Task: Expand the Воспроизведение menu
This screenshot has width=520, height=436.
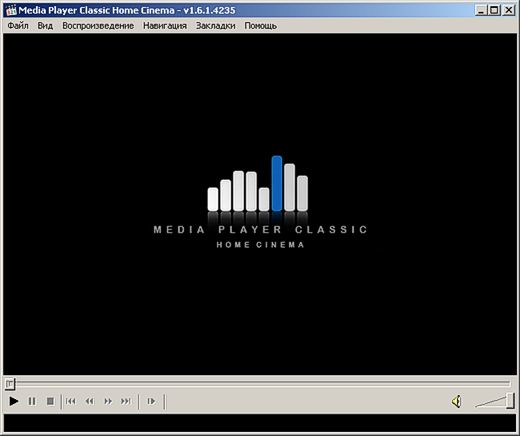Action: [98, 26]
